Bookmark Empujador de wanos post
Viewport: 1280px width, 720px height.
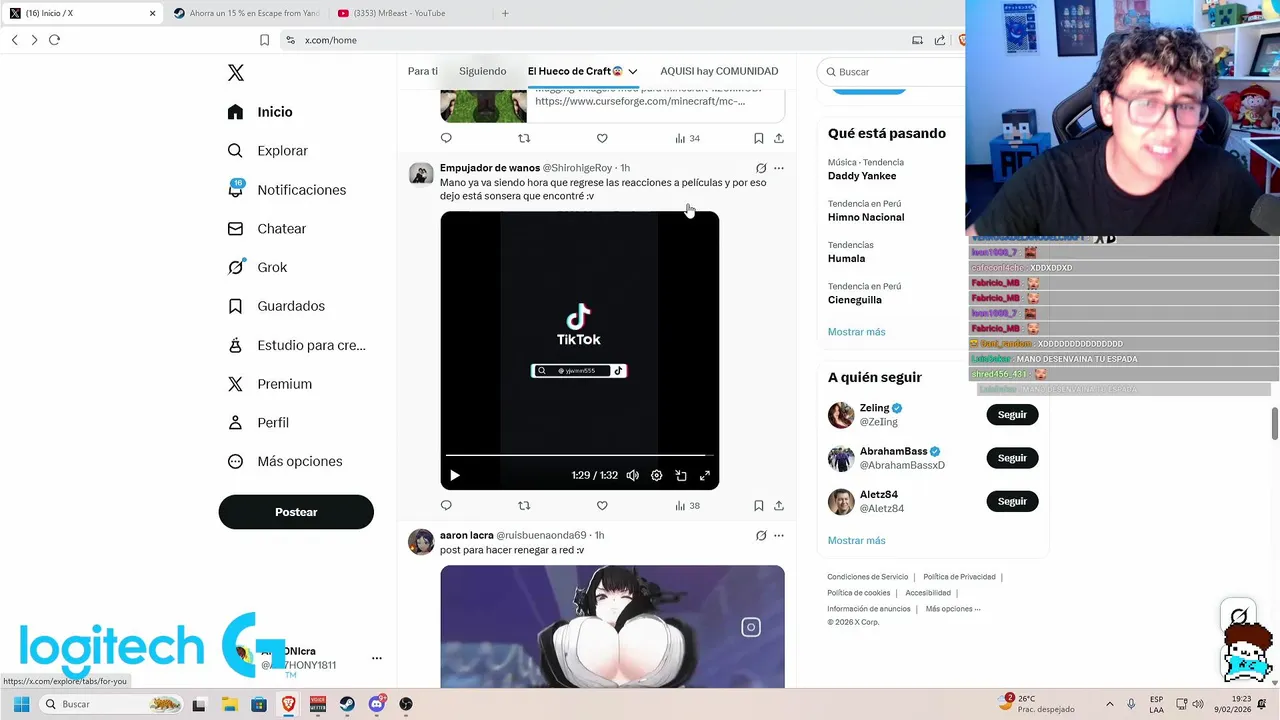point(759,506)
